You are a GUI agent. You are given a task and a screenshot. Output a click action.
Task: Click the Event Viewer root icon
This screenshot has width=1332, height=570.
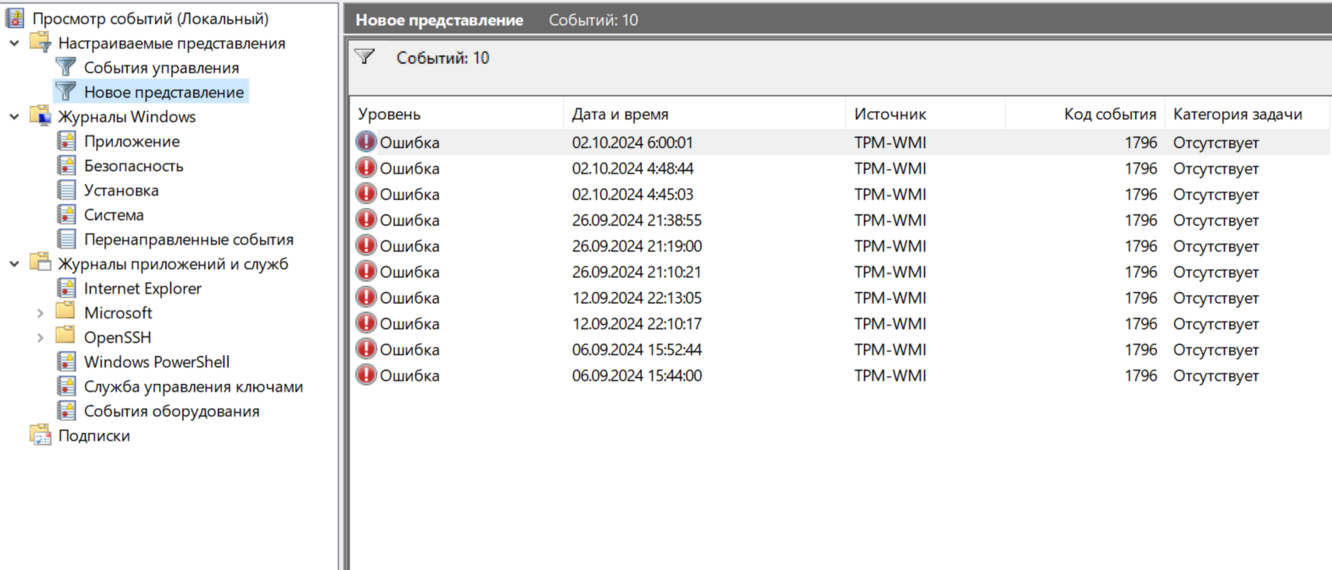pyautogui.click(x=15, y=18)
